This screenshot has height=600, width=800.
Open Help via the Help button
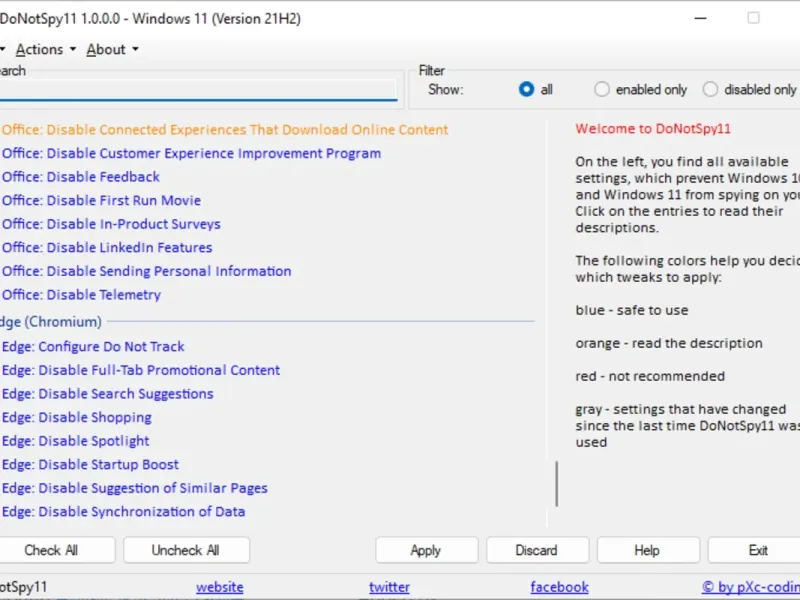click(647, 550)
